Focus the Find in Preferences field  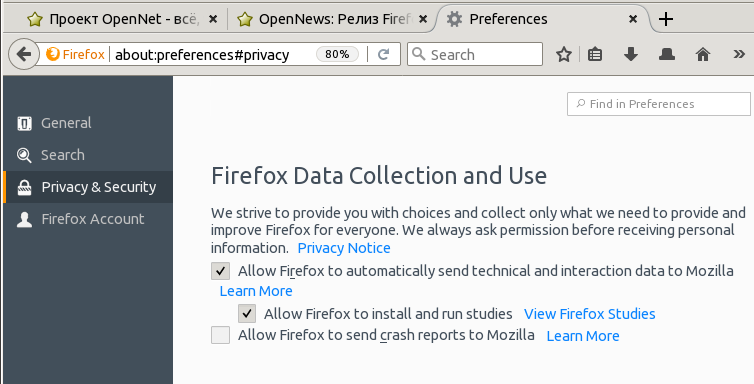pyautogui.click(x=659, y=104)
